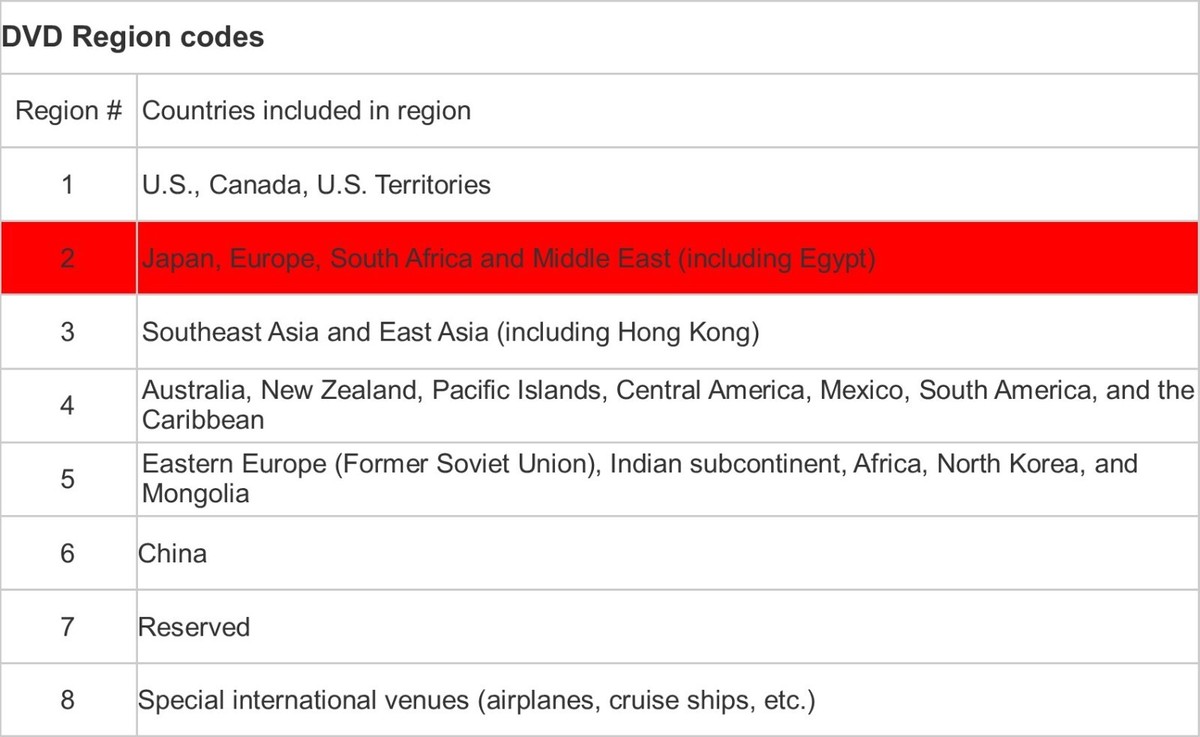Click region number 8 cell

pyautogui.click(x=68, y=700)
